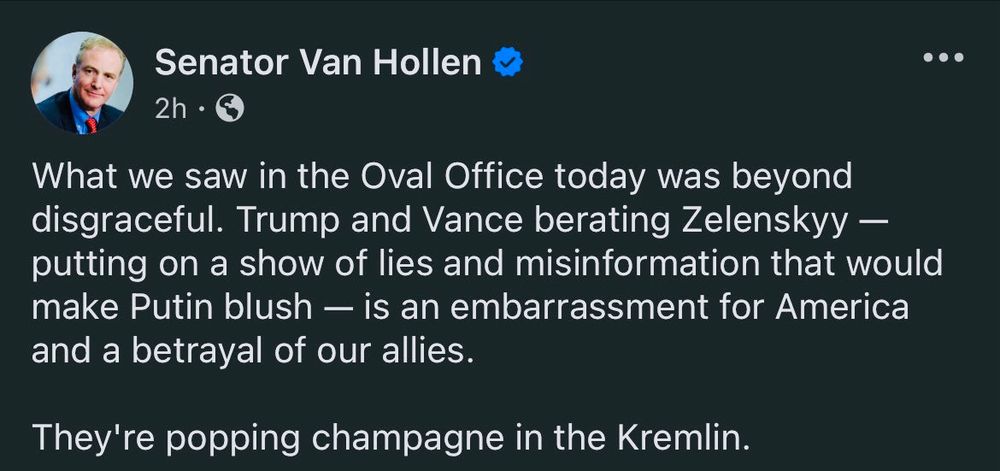Click the blue verified badge icon
Viewport: 1000px width, 471px height.
click(508, 62)
